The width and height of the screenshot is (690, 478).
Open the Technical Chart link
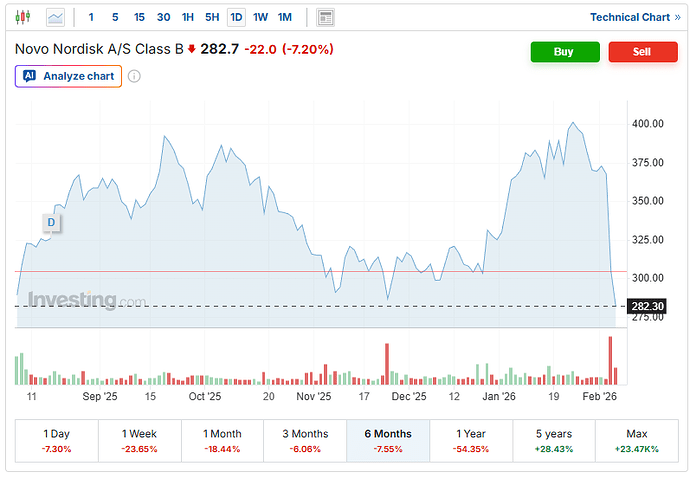[635, 17]
